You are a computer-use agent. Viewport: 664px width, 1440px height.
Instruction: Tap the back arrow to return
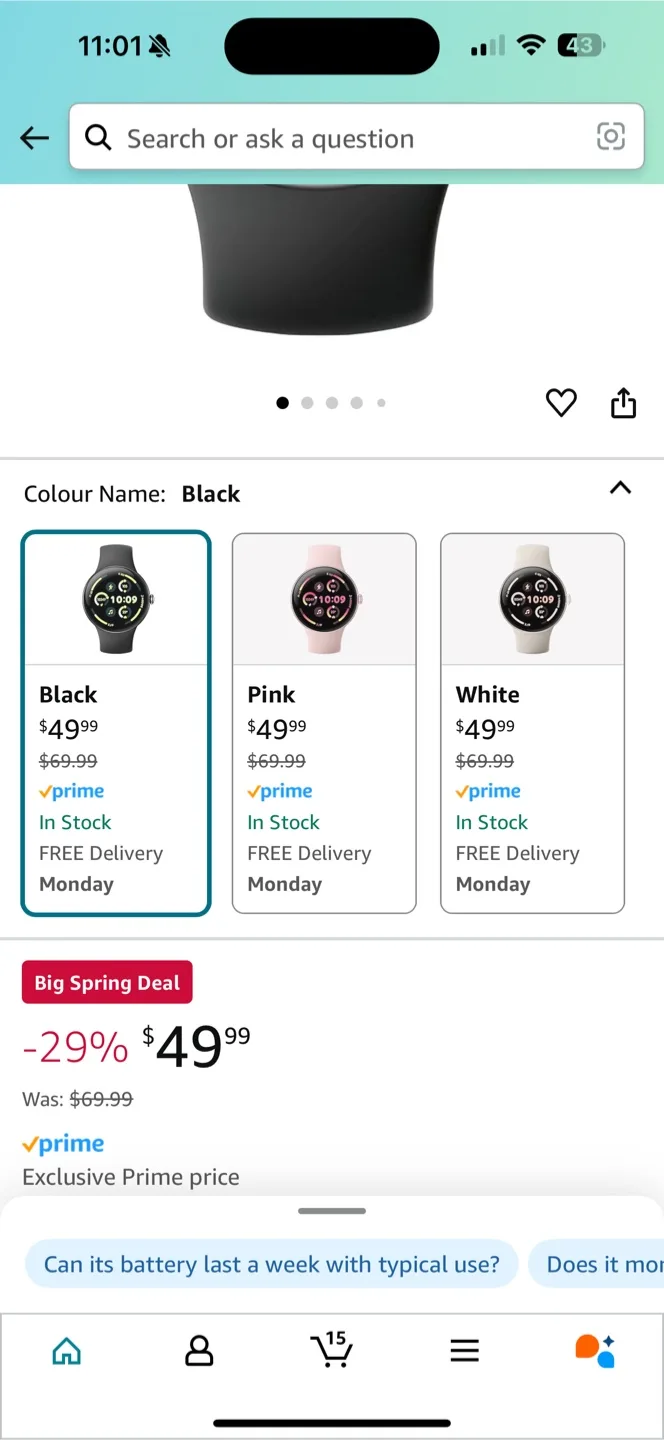point(33,138)
